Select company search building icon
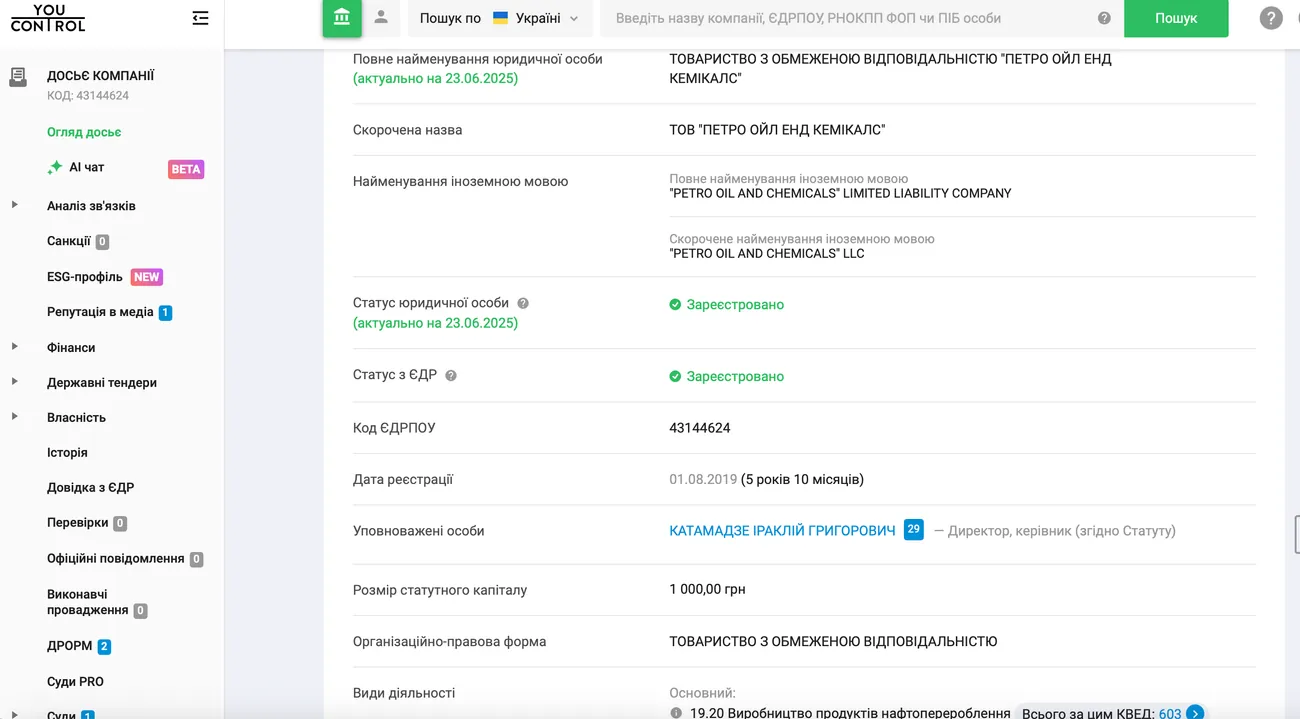1300x719 pixels. tap(342, 18)
